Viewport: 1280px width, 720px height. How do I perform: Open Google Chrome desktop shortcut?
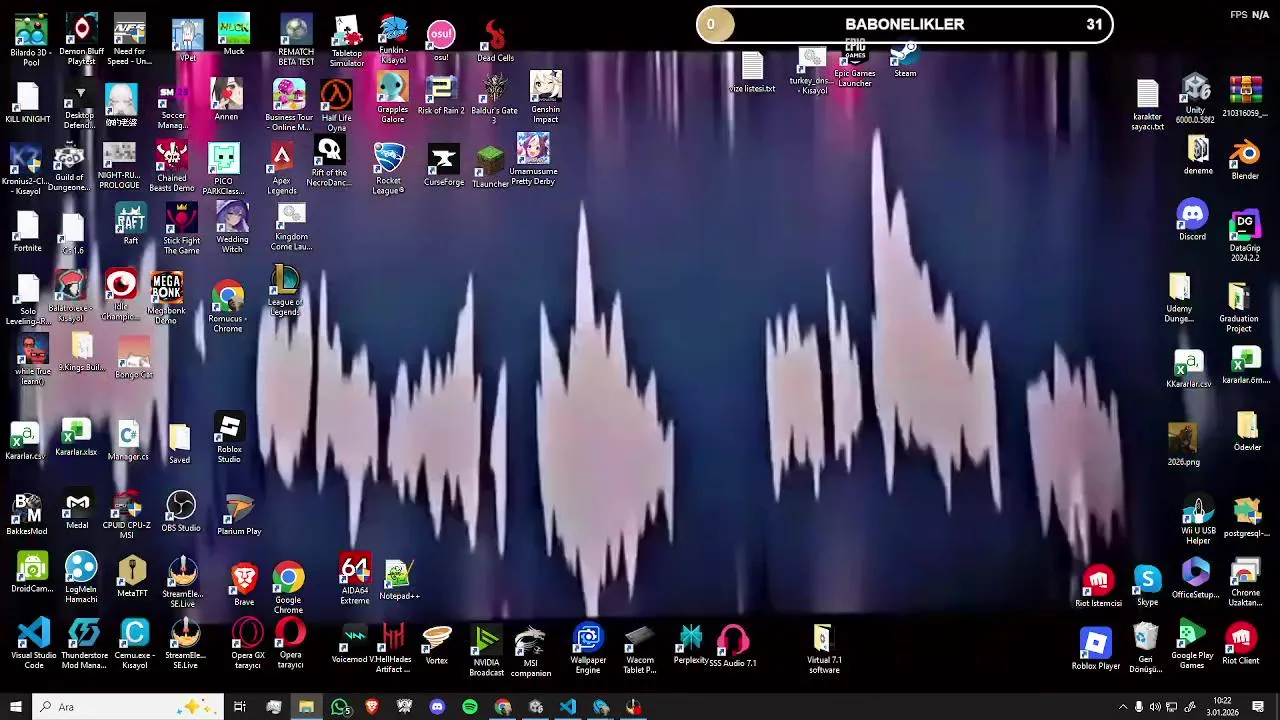click(288, 588)
